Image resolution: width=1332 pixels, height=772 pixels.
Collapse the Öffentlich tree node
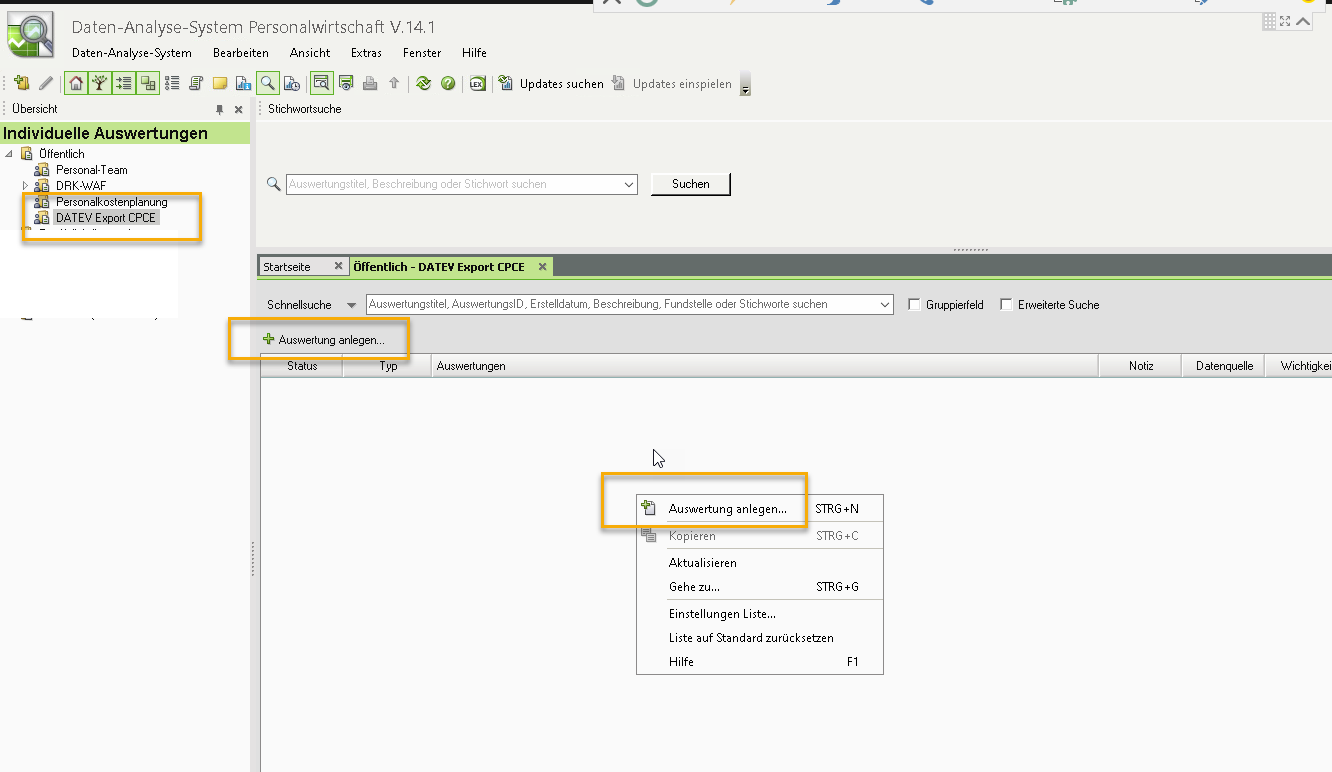(x=10, y=154)
